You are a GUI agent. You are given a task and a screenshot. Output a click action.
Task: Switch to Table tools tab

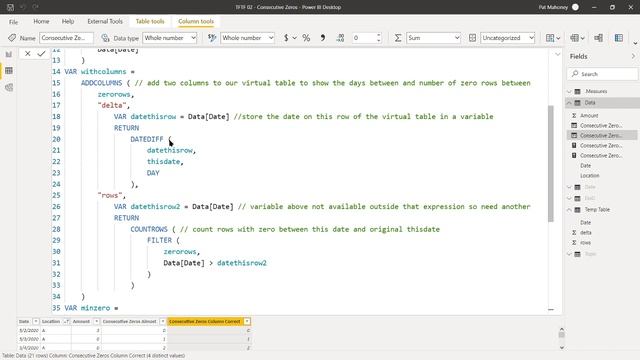click(150, 21)
